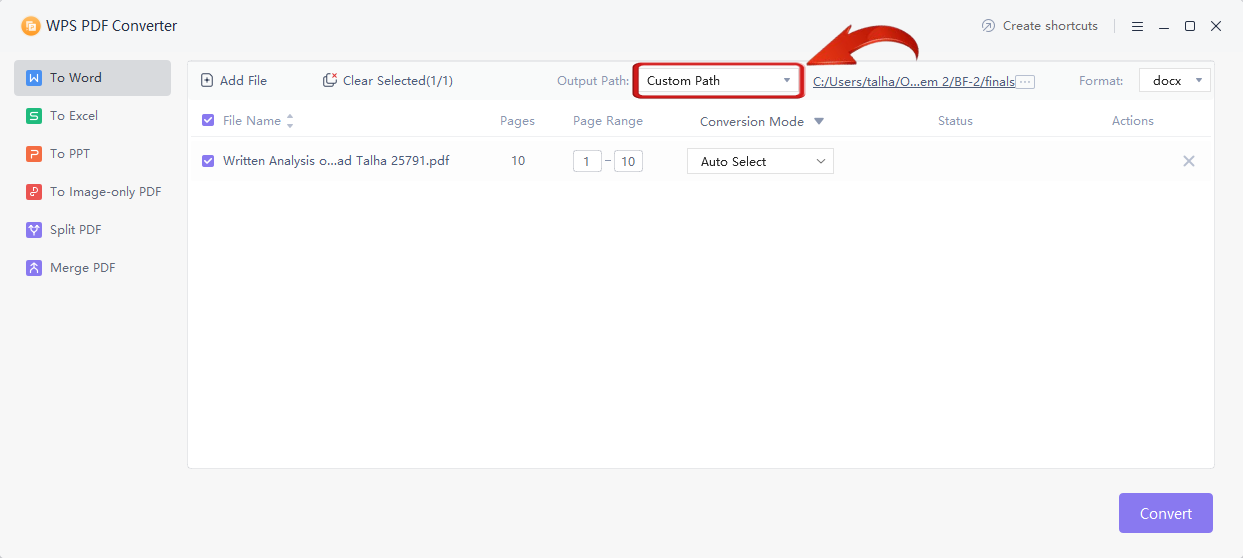Click the Written Analysis pdf file name
Screen dimensions: 1243x558
(x=336, y=161)
